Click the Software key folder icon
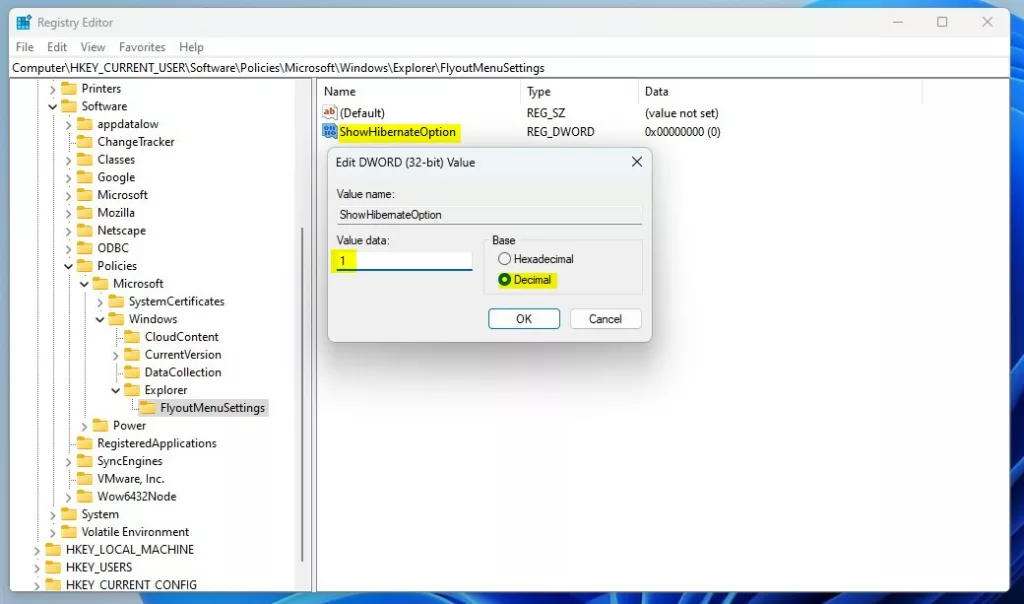1024x604 pixels. [x=69, y=106]
